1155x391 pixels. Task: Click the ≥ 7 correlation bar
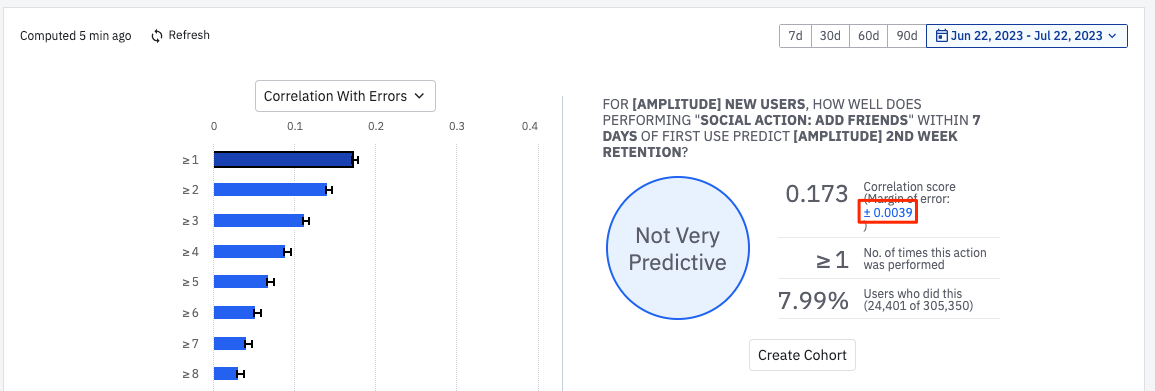click(230, 343)
